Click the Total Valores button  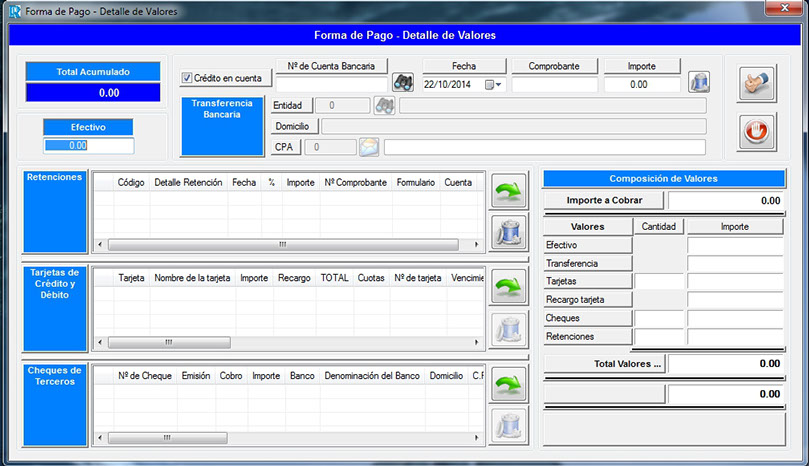coord(604,364)
